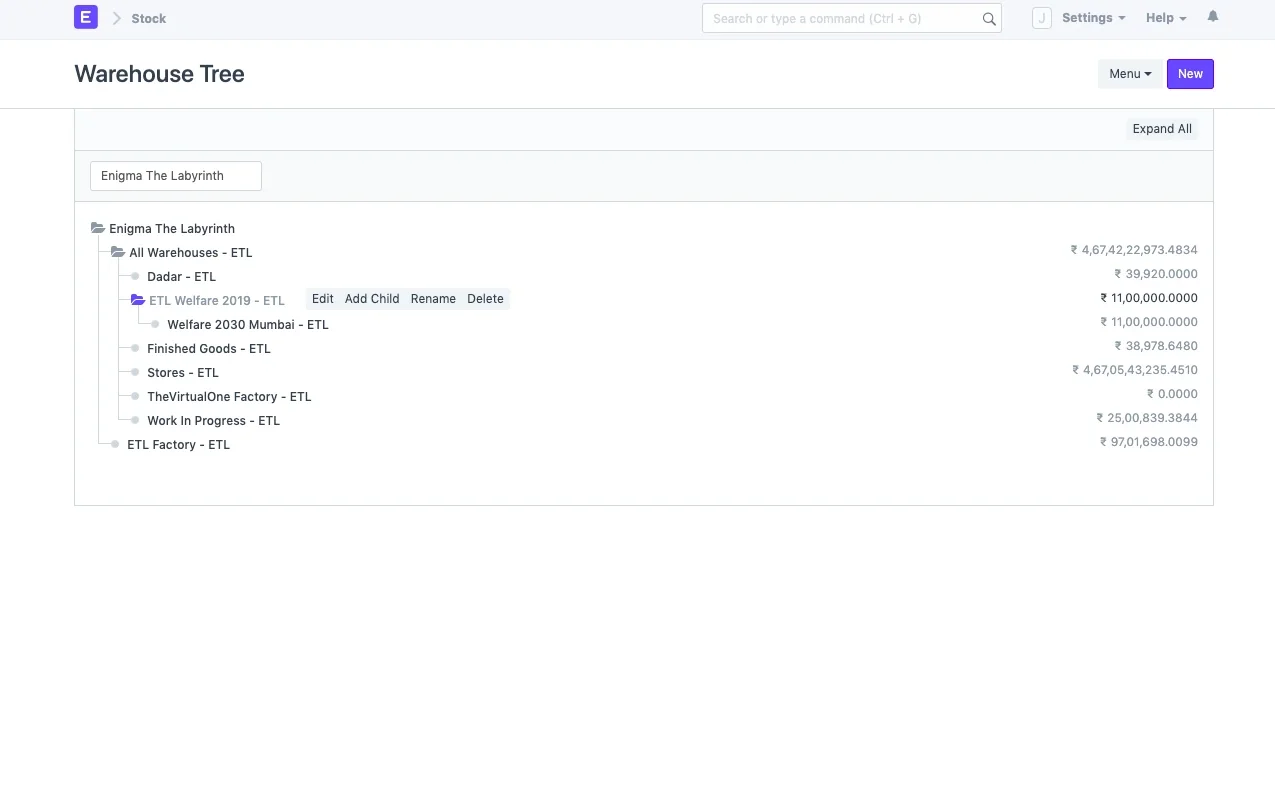Select the ETL Factory - ETL warehouse
Viewport: 1275px width, 793px height.
[x=178, y=445]
